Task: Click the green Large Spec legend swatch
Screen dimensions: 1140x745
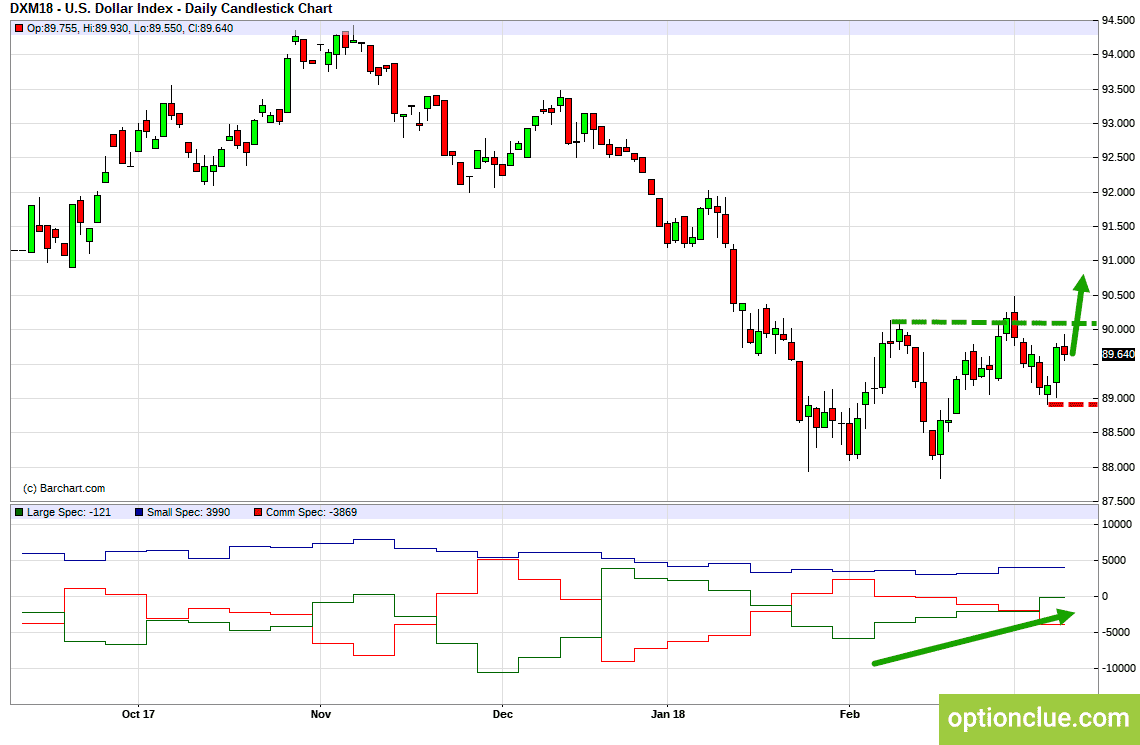Action: 18,512
